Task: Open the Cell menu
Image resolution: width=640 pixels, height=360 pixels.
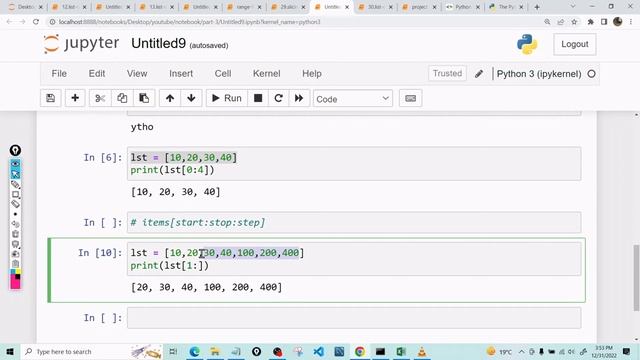Action: [x=223, y=73]
